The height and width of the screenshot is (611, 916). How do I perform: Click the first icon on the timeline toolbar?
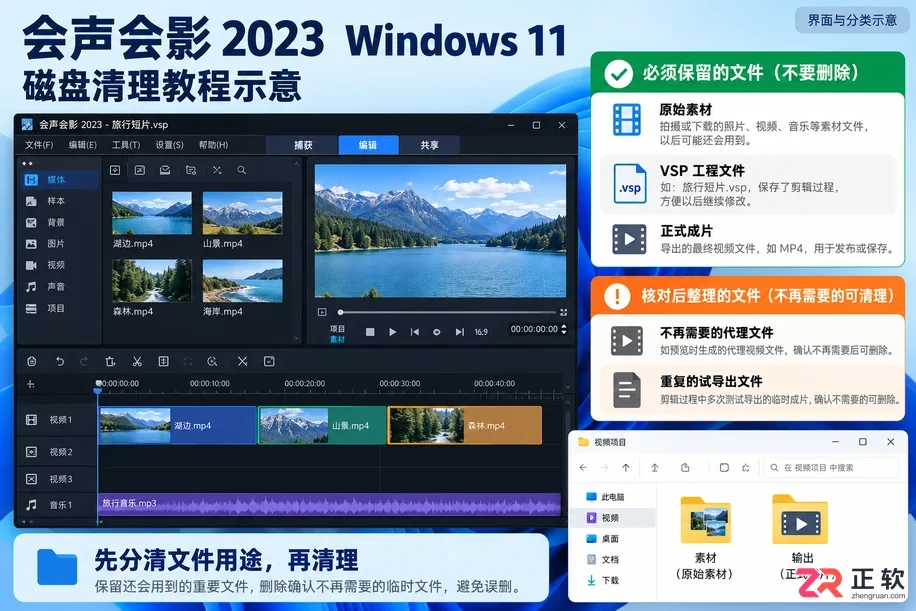pyautogui.click(x=32, y=362)
